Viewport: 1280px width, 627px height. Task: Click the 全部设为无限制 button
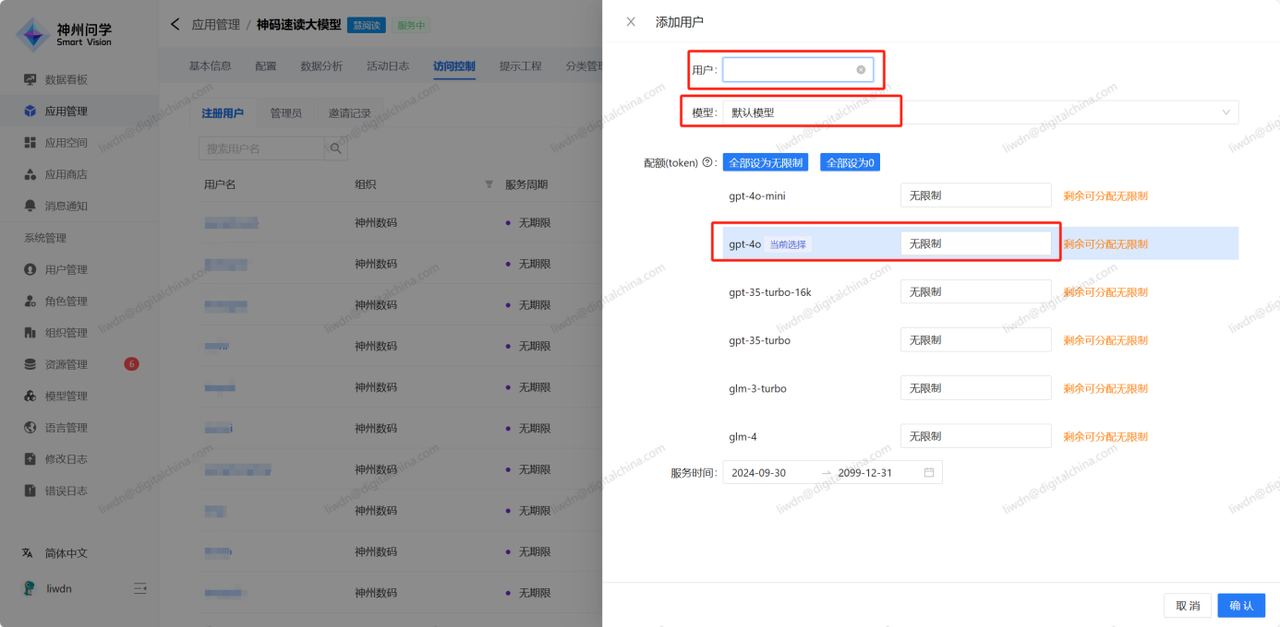pos(765,163)
